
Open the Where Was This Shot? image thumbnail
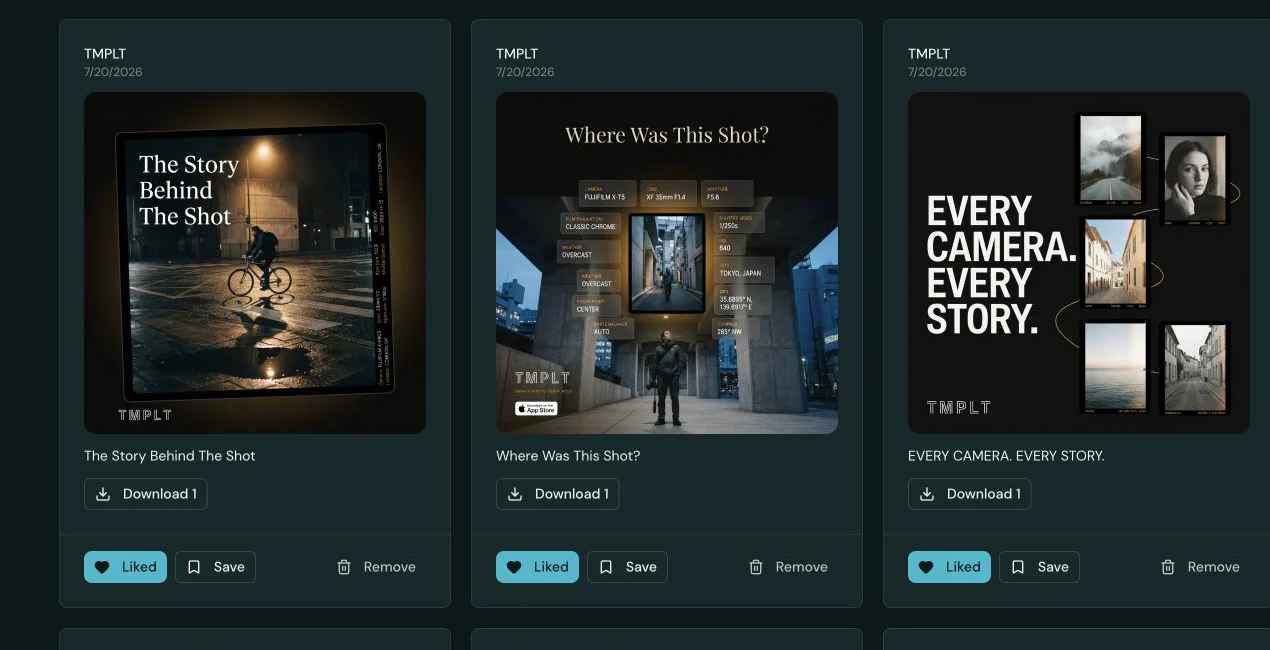click(x=667, y=263)
